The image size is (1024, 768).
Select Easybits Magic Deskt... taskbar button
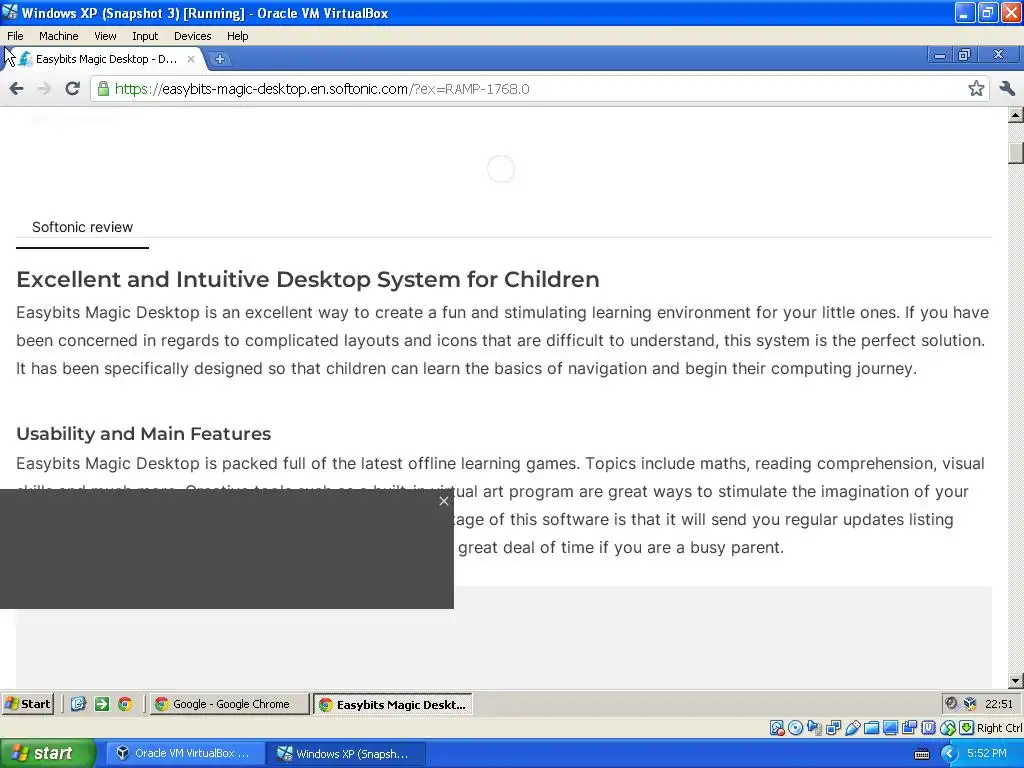392,704
